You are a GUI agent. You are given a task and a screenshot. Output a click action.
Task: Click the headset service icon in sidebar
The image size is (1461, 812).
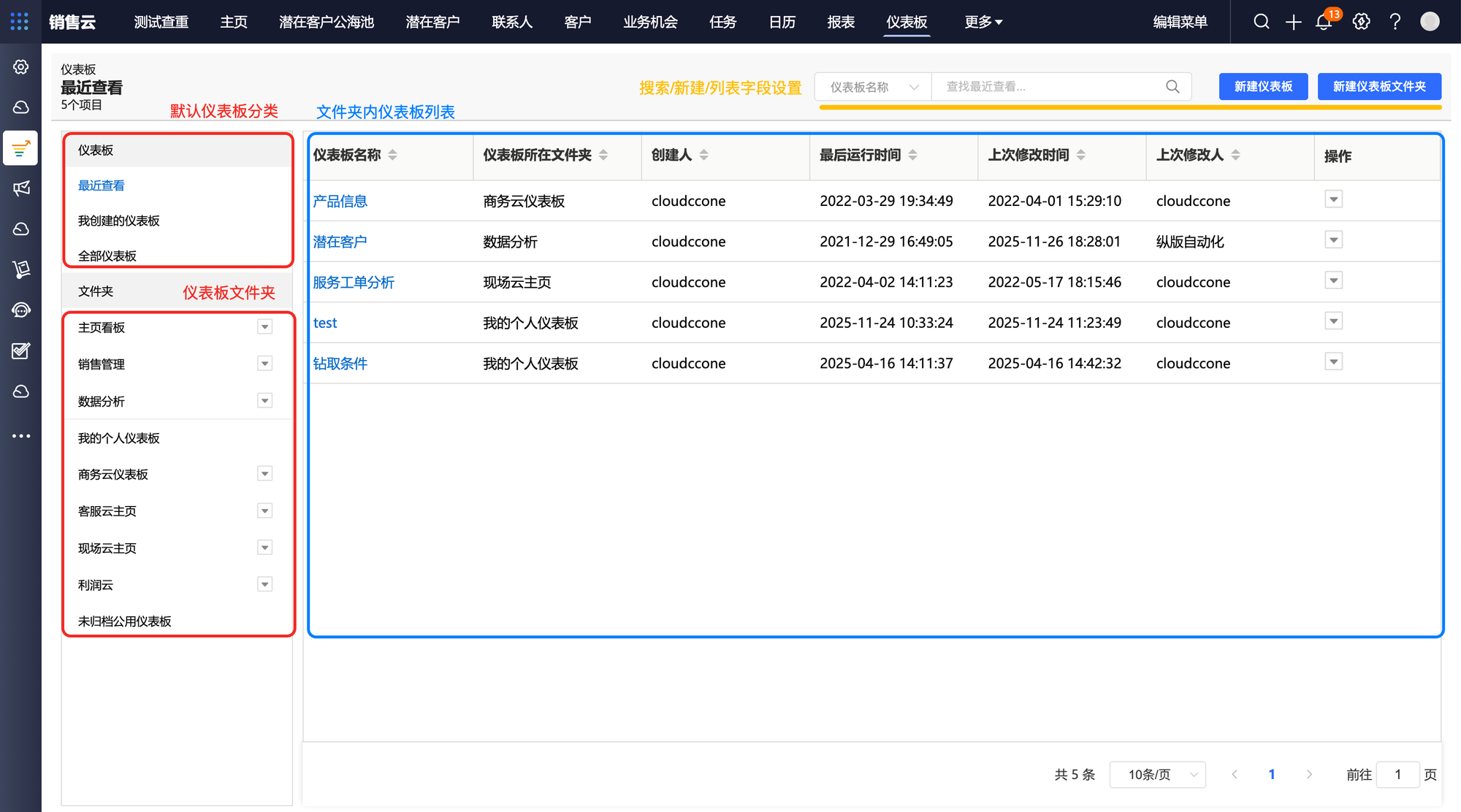(21, 310)
